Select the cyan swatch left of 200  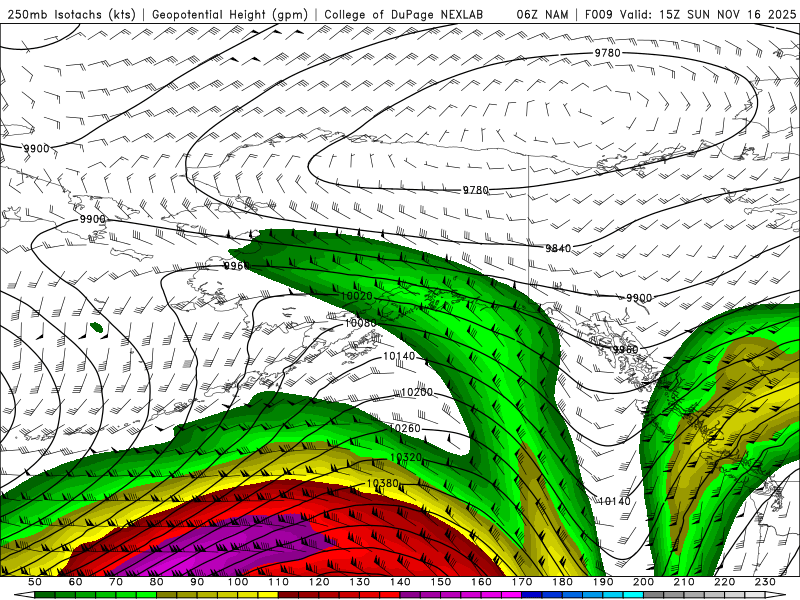point(633,595)
